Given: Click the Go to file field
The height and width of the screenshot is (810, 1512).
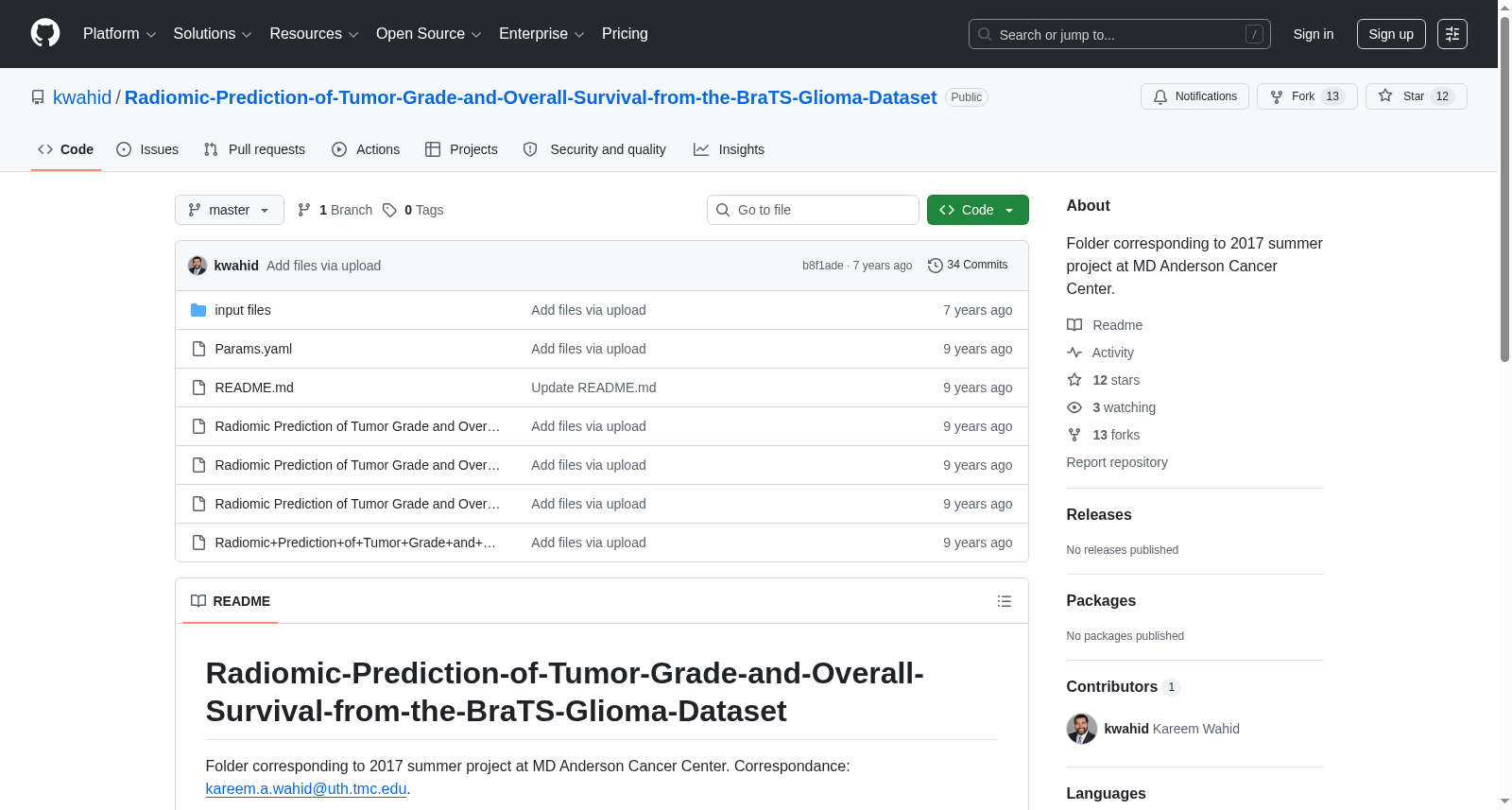Looking at the screenshot, I should click(813, 210).
